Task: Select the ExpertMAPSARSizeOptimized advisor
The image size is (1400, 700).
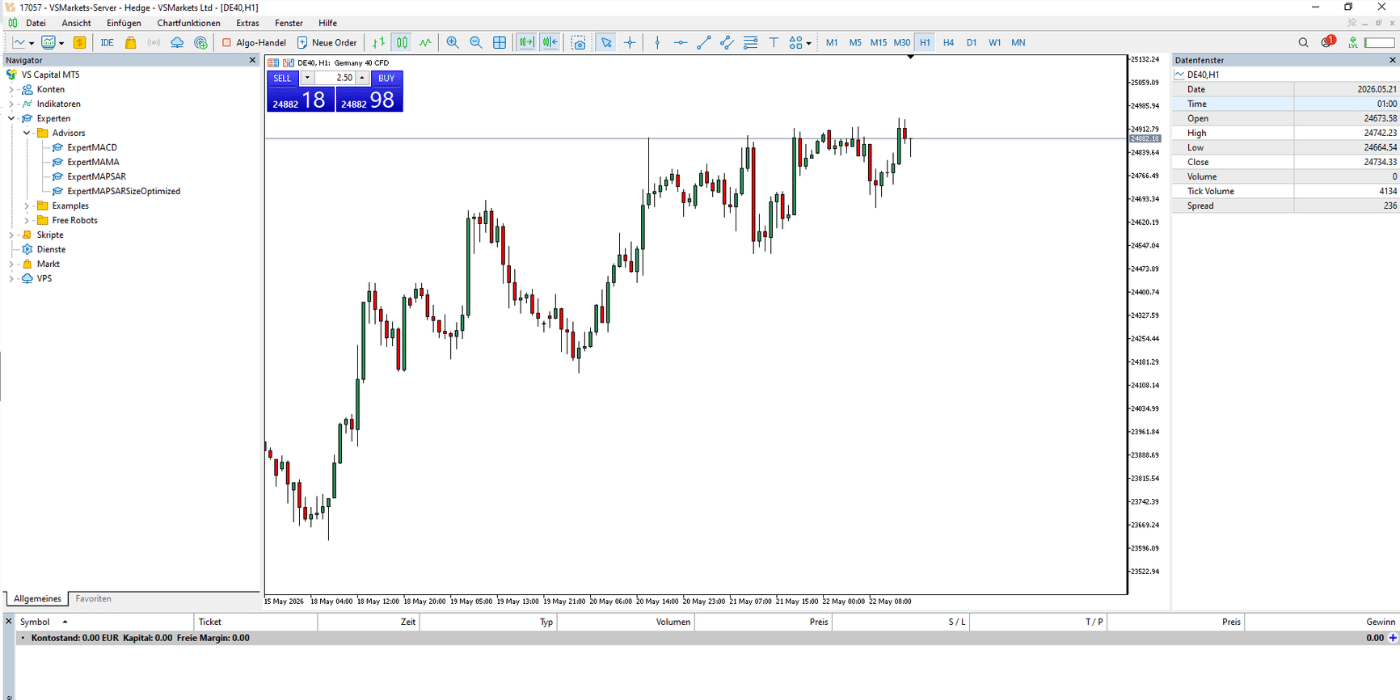Action: (x=124, y=191)
